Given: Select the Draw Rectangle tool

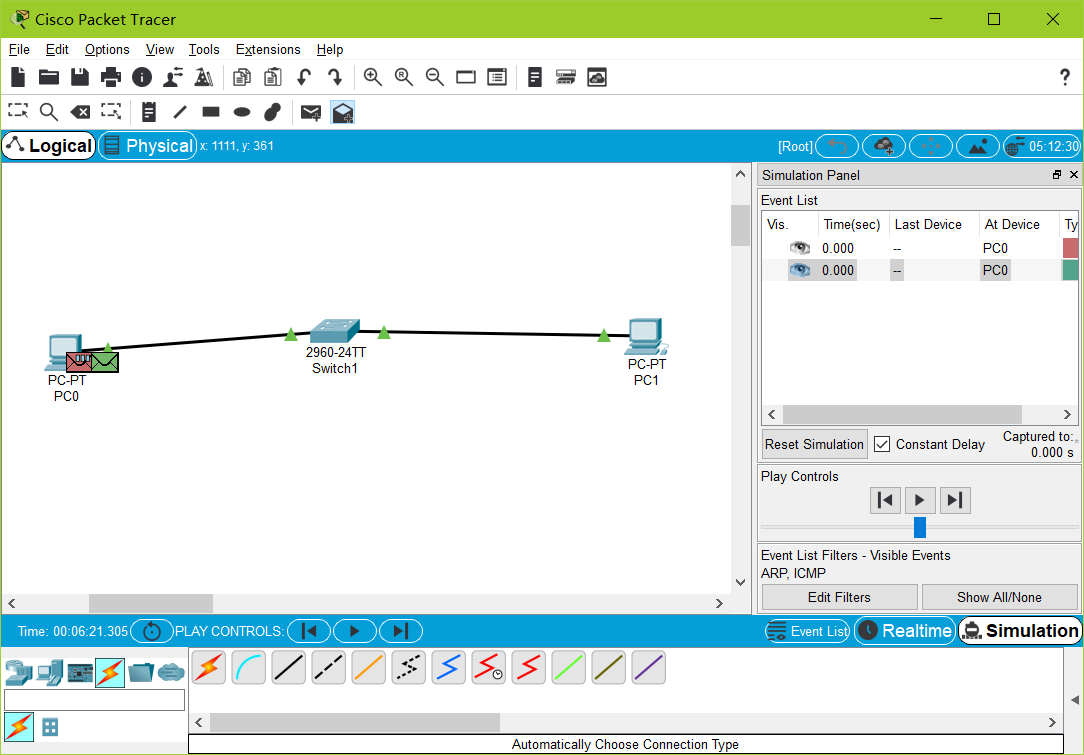Looking at the screenshot, I should tap(211, 112).
